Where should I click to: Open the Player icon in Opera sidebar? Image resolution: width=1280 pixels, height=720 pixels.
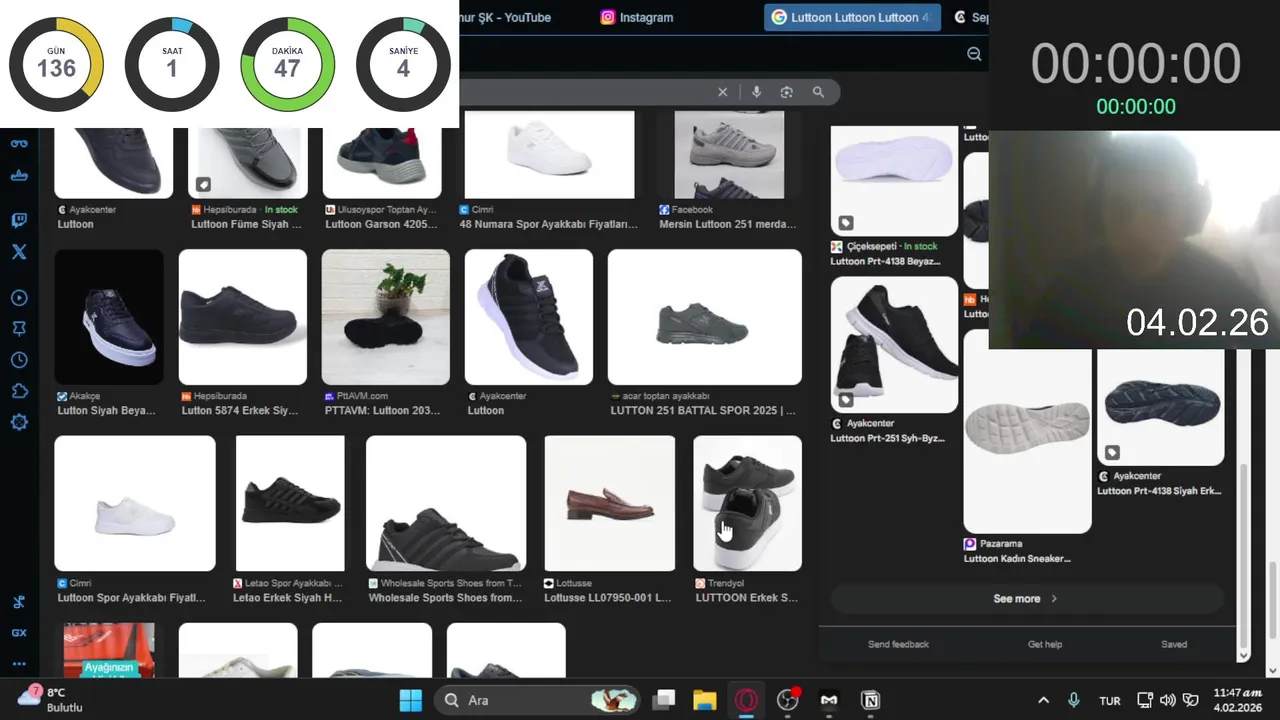(19, 298)
